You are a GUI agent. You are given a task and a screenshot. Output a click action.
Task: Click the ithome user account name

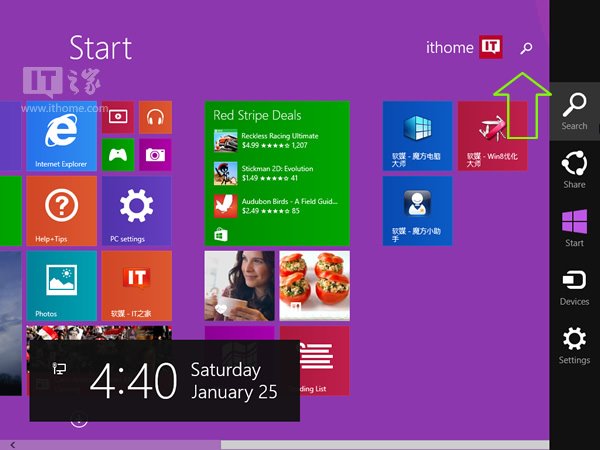(x=448, y=47)
